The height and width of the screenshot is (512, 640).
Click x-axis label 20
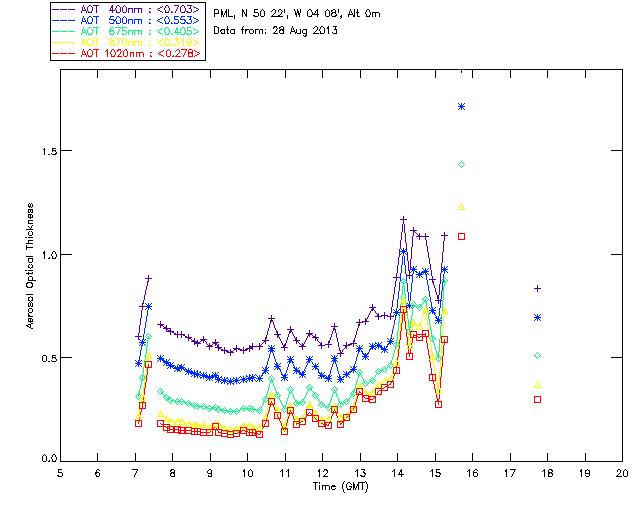[622, 473]
